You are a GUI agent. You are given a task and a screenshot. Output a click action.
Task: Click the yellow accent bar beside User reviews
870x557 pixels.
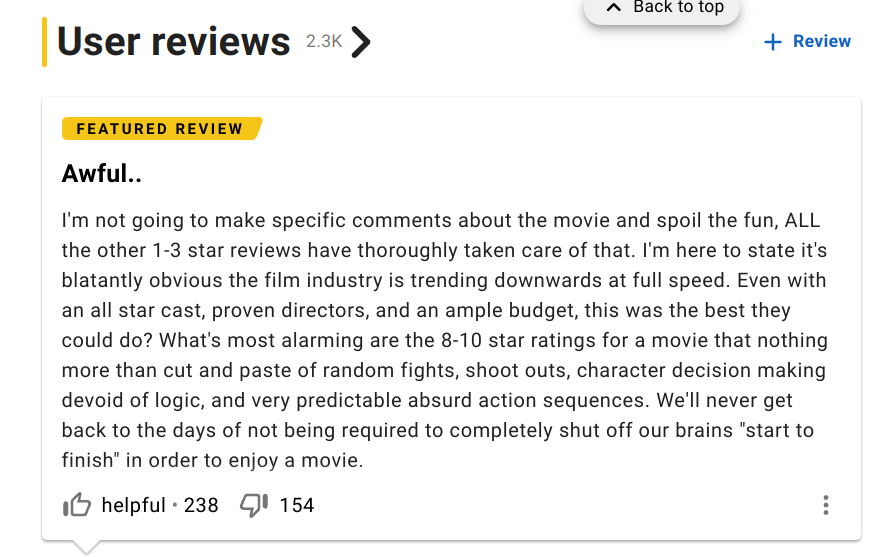[x=44, y=42]
